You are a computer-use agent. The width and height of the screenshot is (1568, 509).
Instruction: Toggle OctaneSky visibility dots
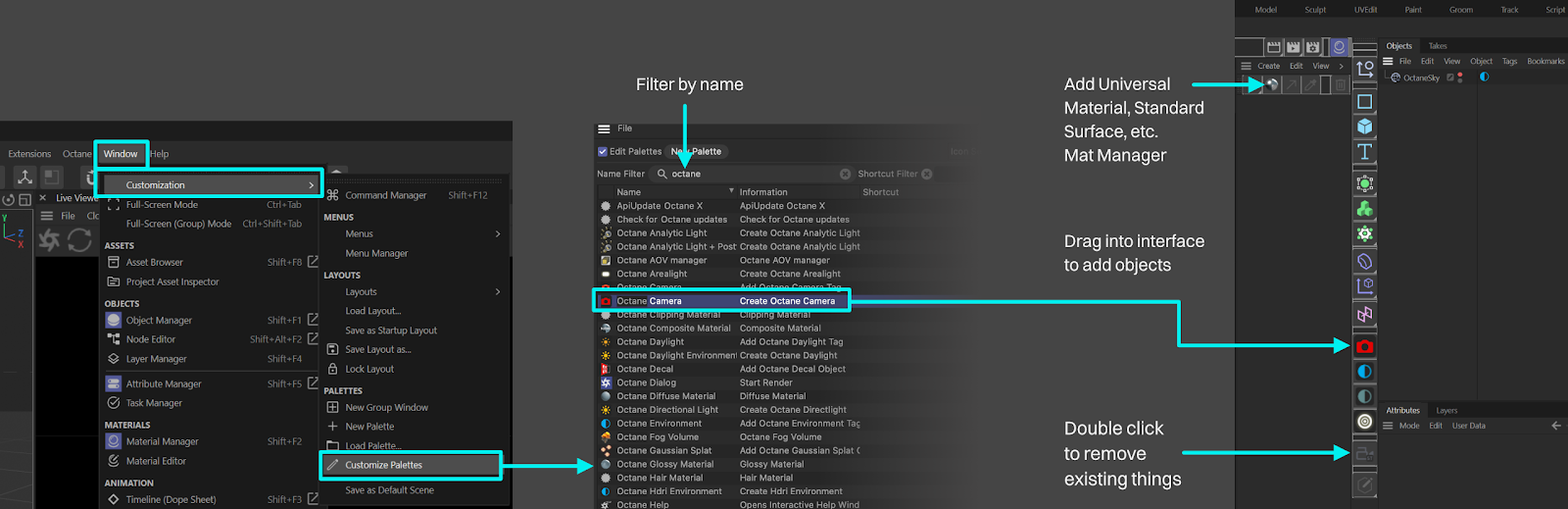click(x=1460, y=77)
